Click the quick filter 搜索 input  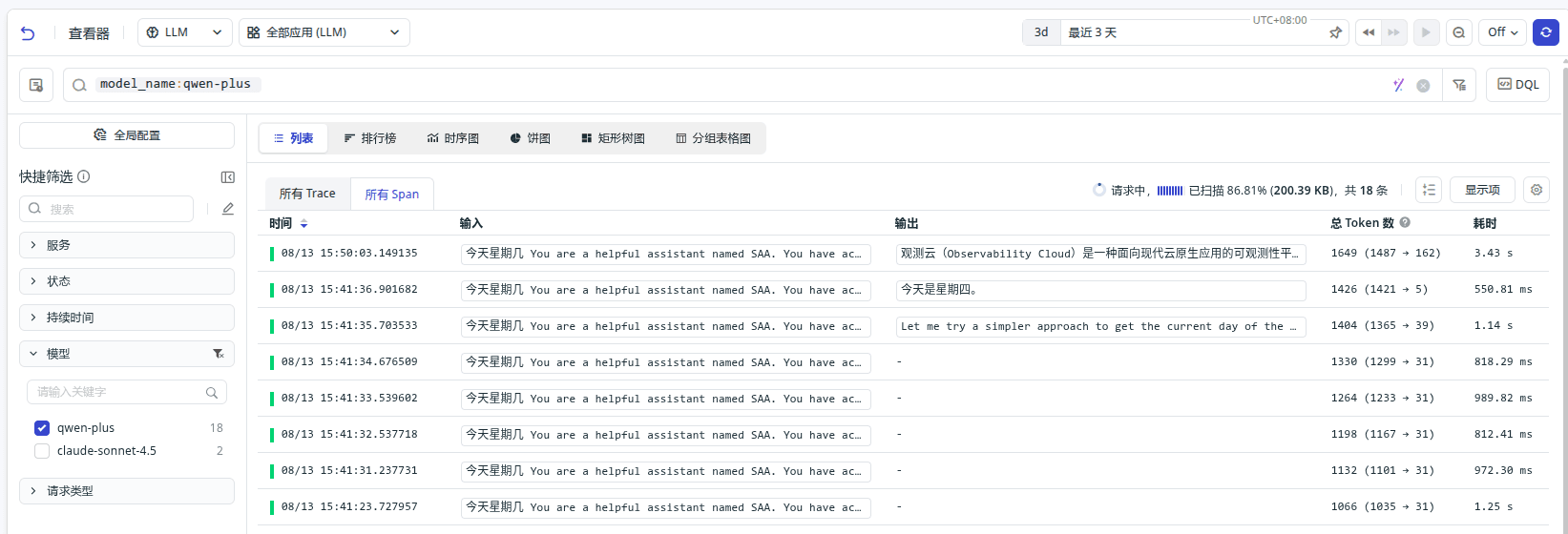[x=107, y=209]
